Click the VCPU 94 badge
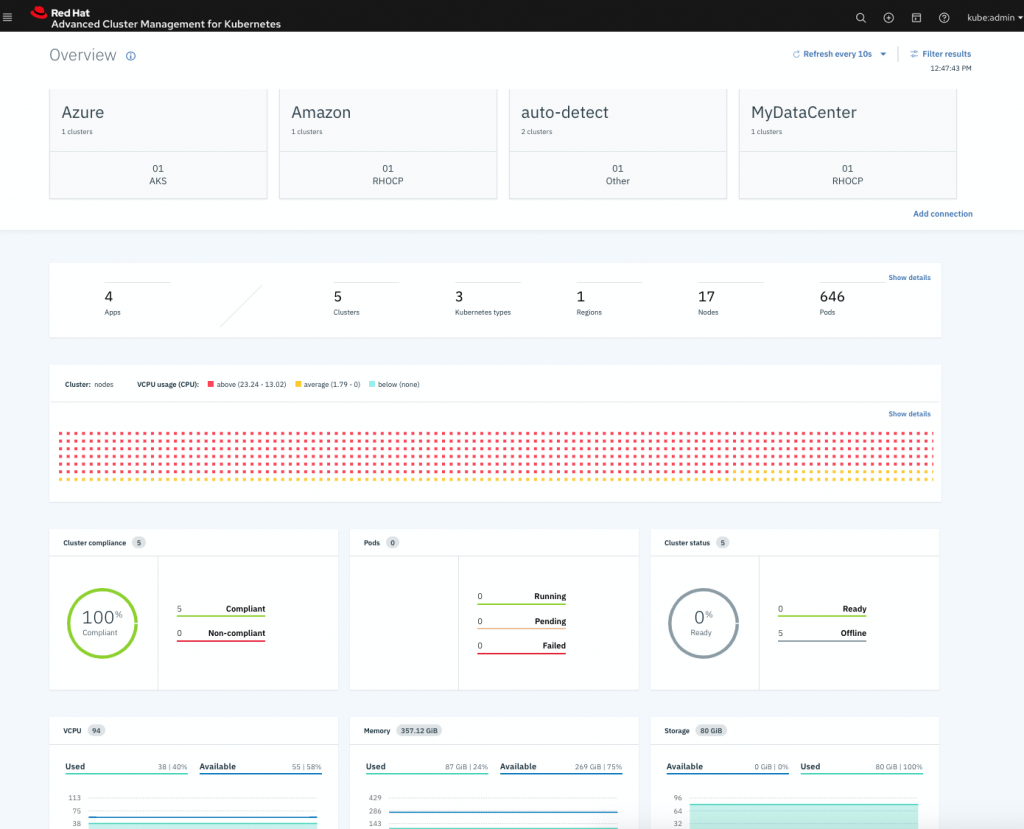 click(x=96, y=731)
